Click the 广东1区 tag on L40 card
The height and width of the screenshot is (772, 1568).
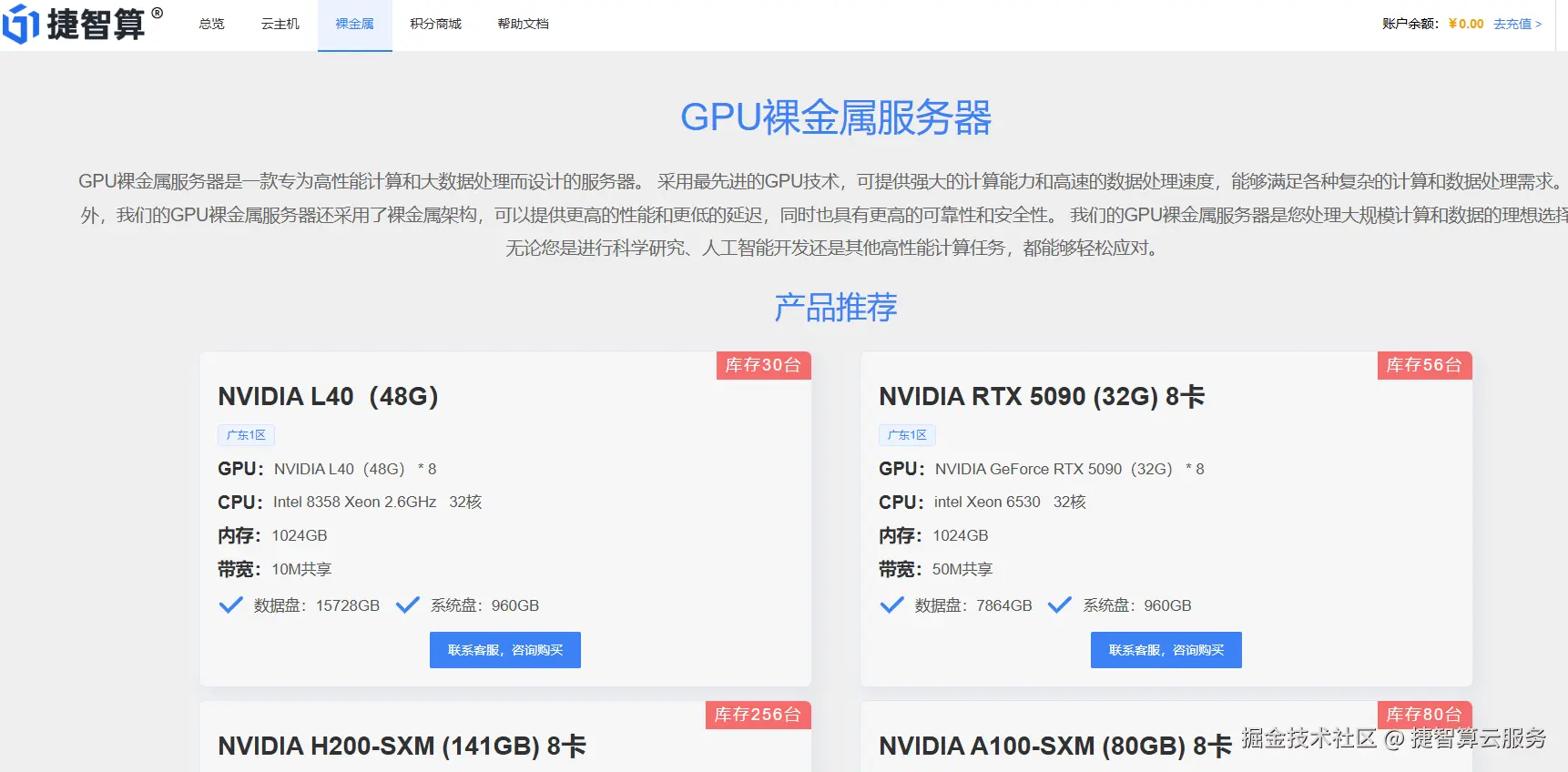246,435
